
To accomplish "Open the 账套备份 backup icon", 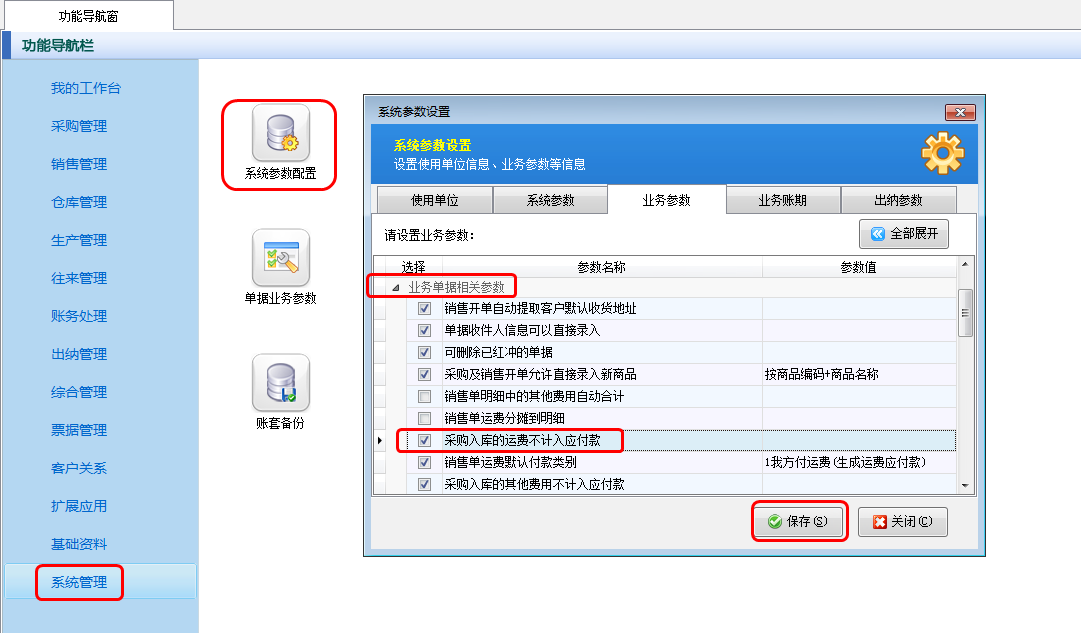I will pos(280,384).
